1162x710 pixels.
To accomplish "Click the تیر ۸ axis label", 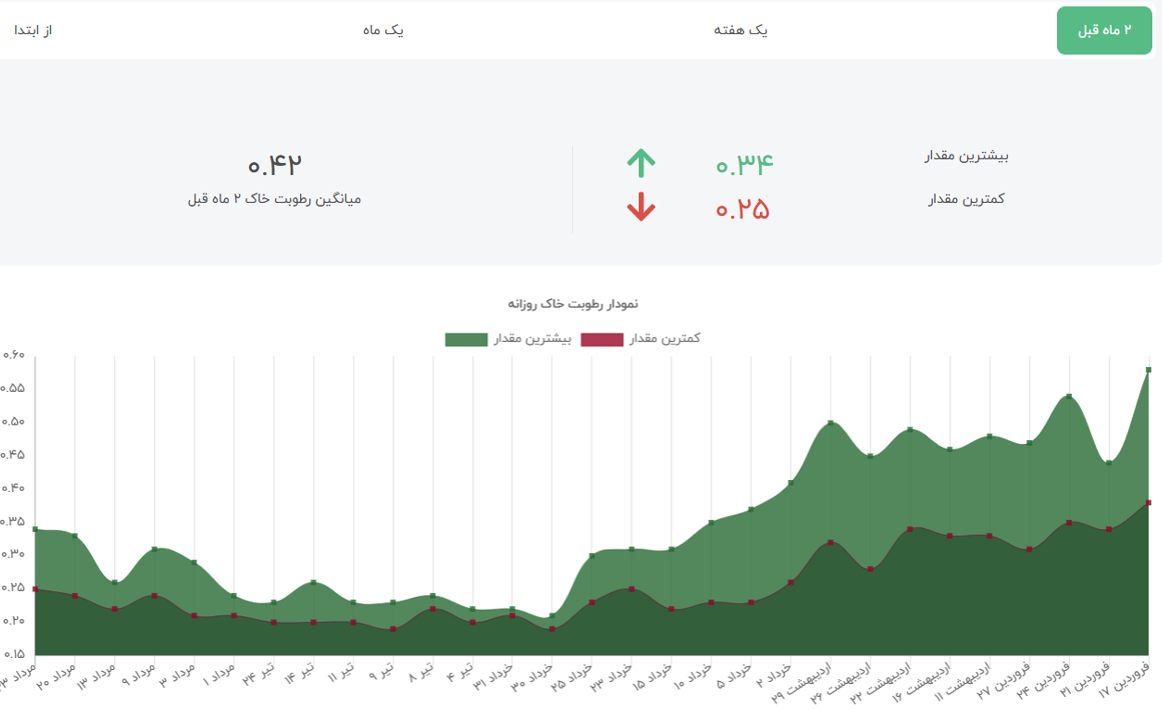I will point(420,670).
